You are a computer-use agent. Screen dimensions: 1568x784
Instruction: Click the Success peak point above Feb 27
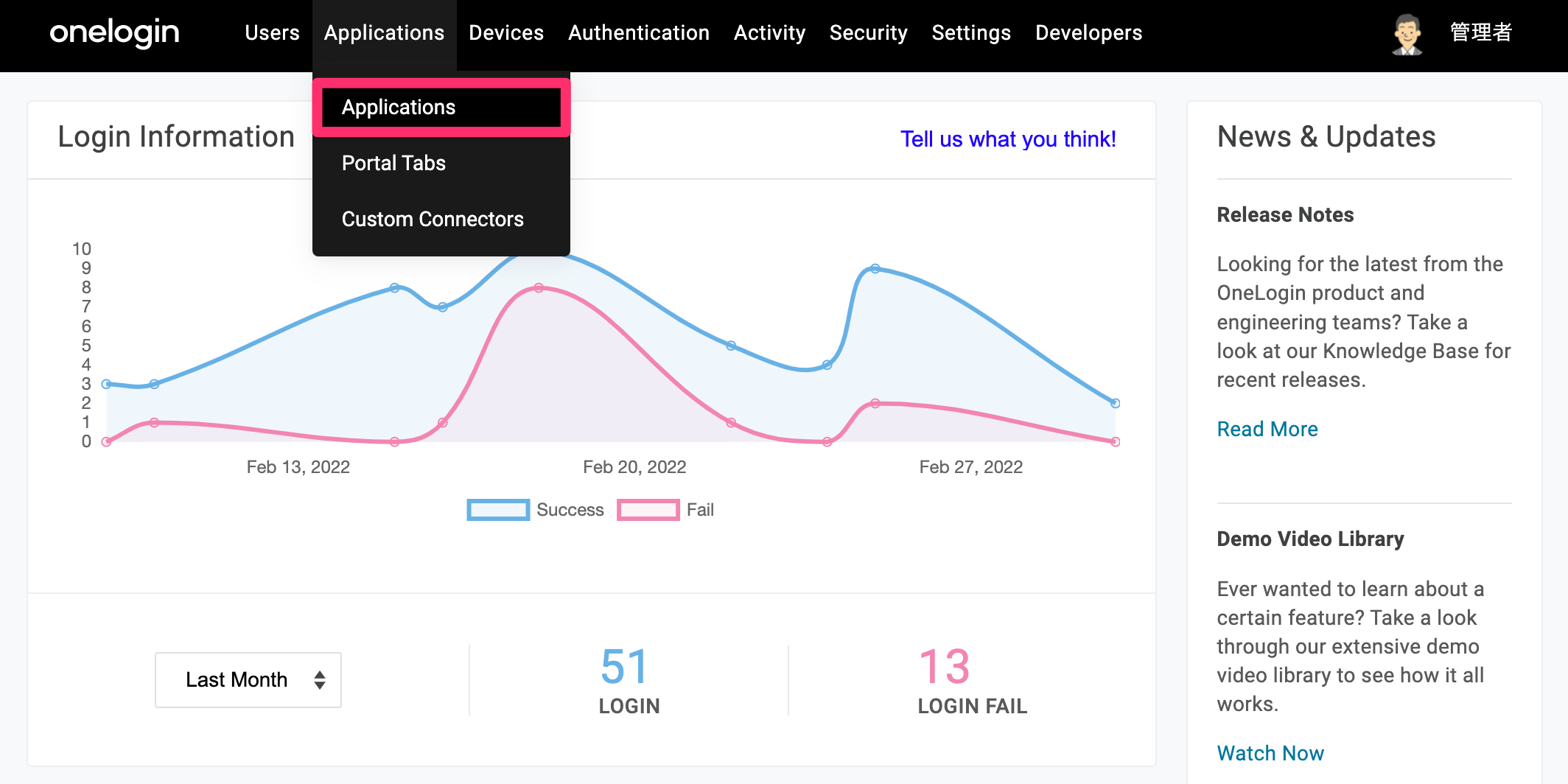(x=875, y=269)
